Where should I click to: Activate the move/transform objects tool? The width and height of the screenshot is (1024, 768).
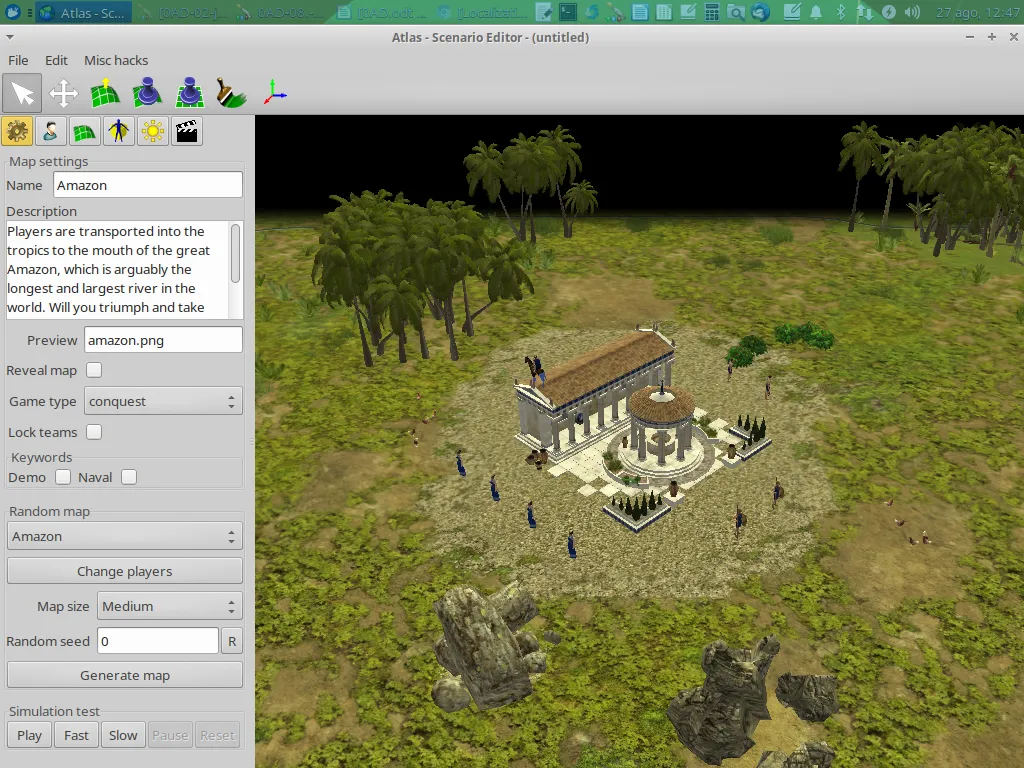coord(63,93)
